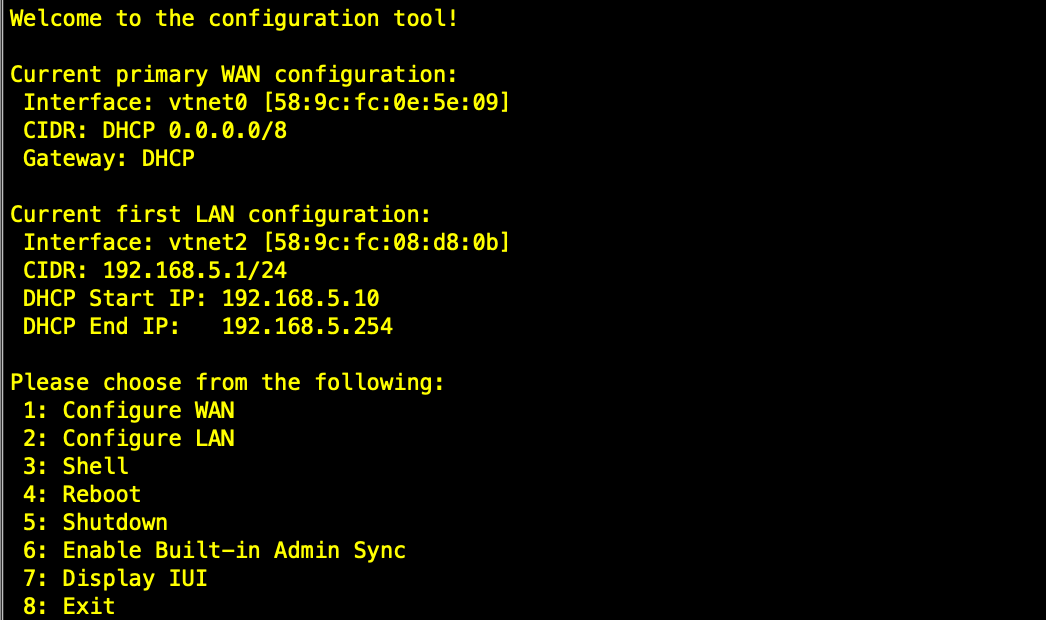Select 'Enable Built-in Admin Sync' option

[x=233, y=550]
